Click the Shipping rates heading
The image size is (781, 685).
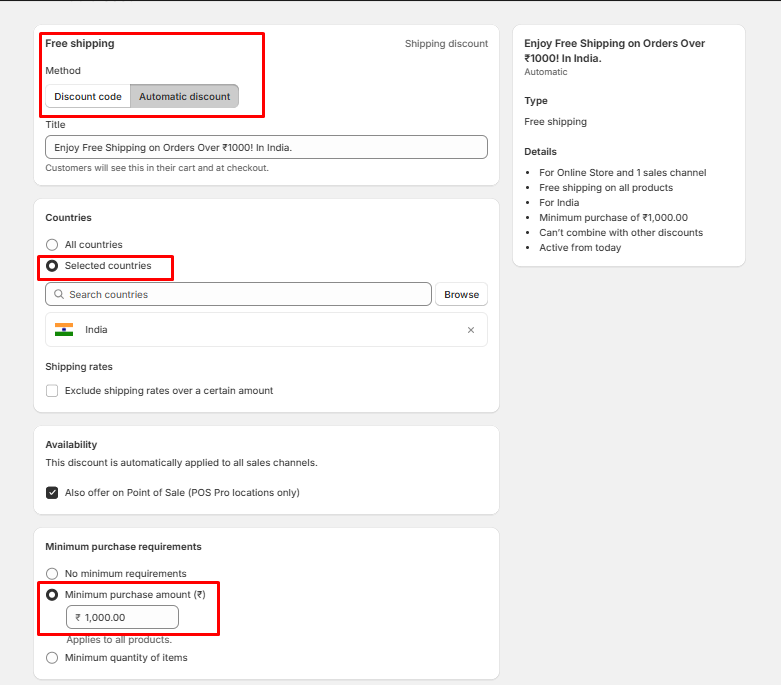tap(79, 367)
